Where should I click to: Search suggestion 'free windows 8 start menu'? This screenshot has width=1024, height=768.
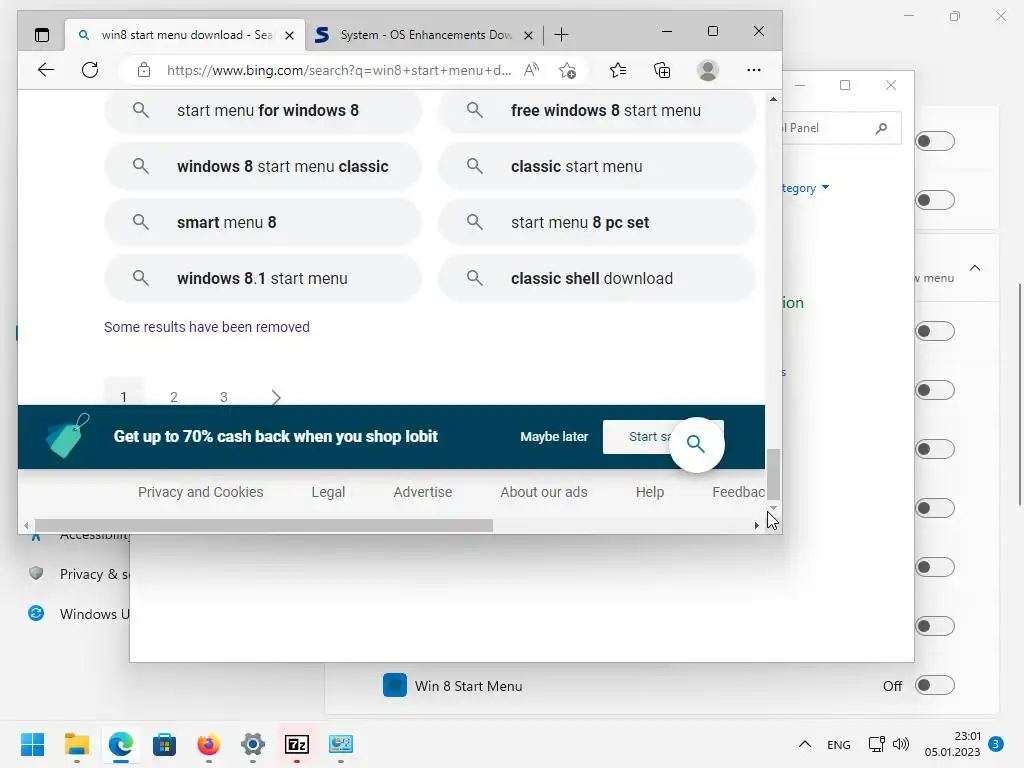[597, 110]
